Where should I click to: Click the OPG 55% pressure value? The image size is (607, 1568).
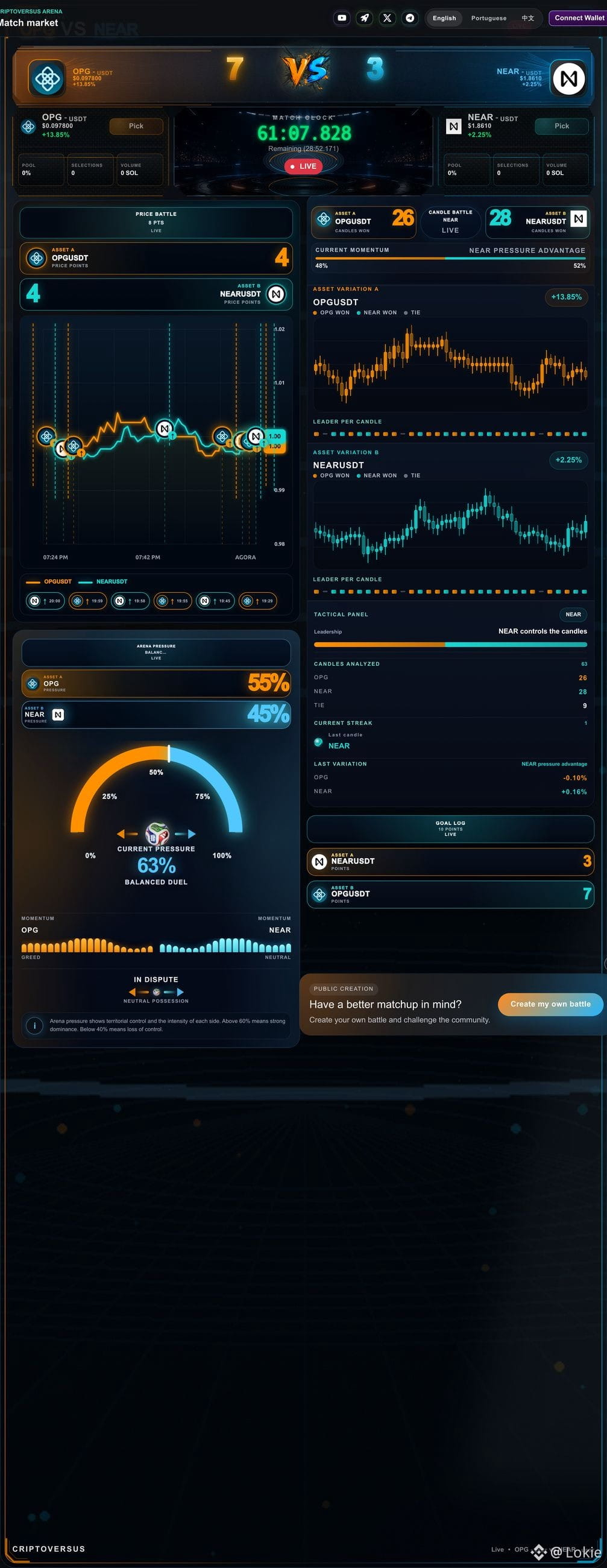pos(268,683)
